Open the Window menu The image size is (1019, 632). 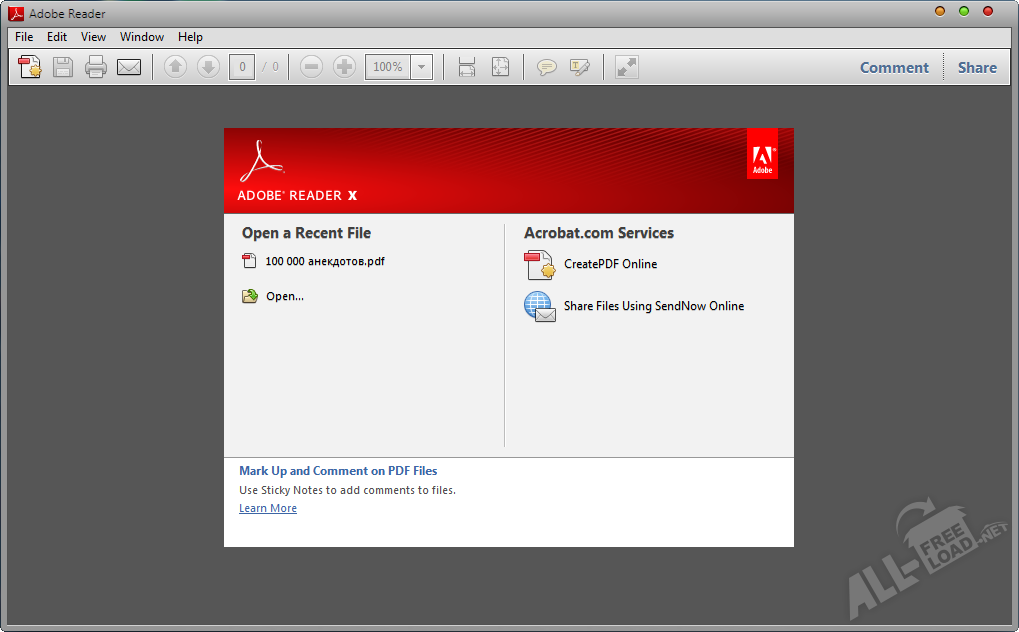tap(142, 37)
